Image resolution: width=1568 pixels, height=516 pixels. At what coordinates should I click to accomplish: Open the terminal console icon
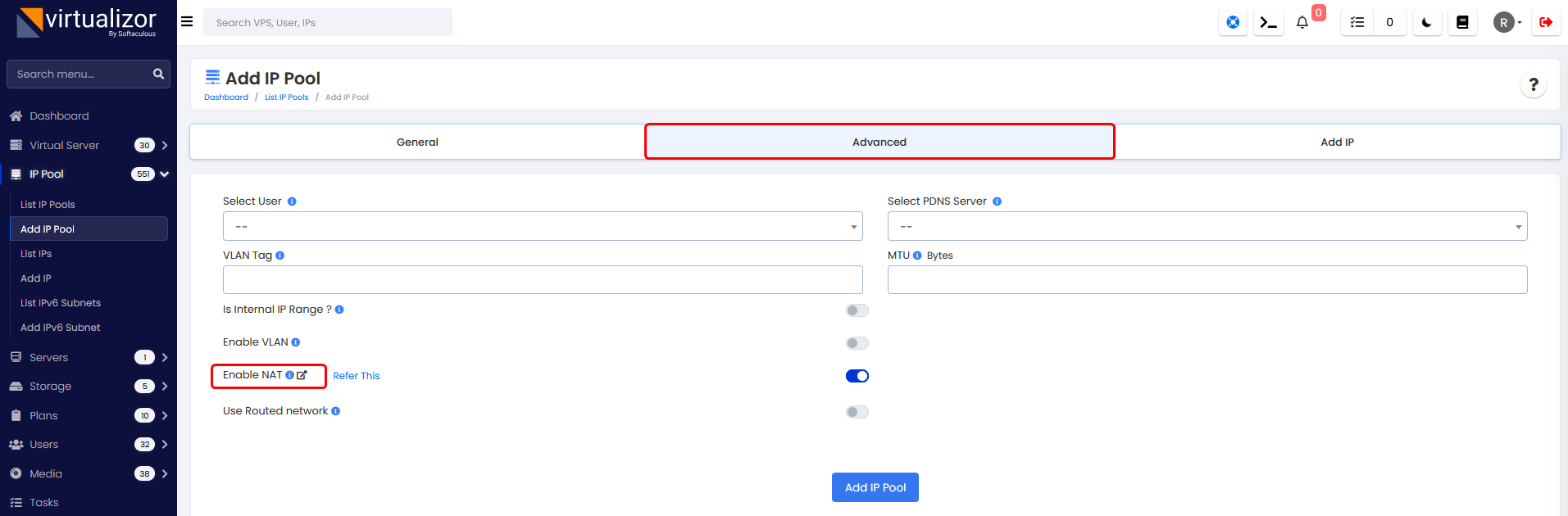coord(1268,23)
